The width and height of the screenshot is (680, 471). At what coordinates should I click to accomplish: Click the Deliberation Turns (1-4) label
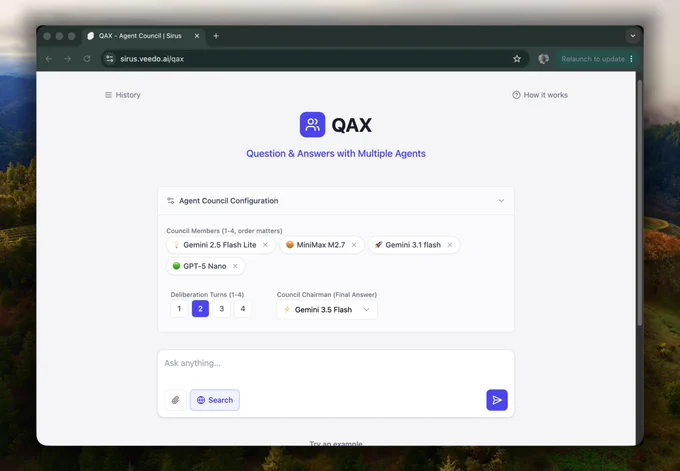pos(207,294)
